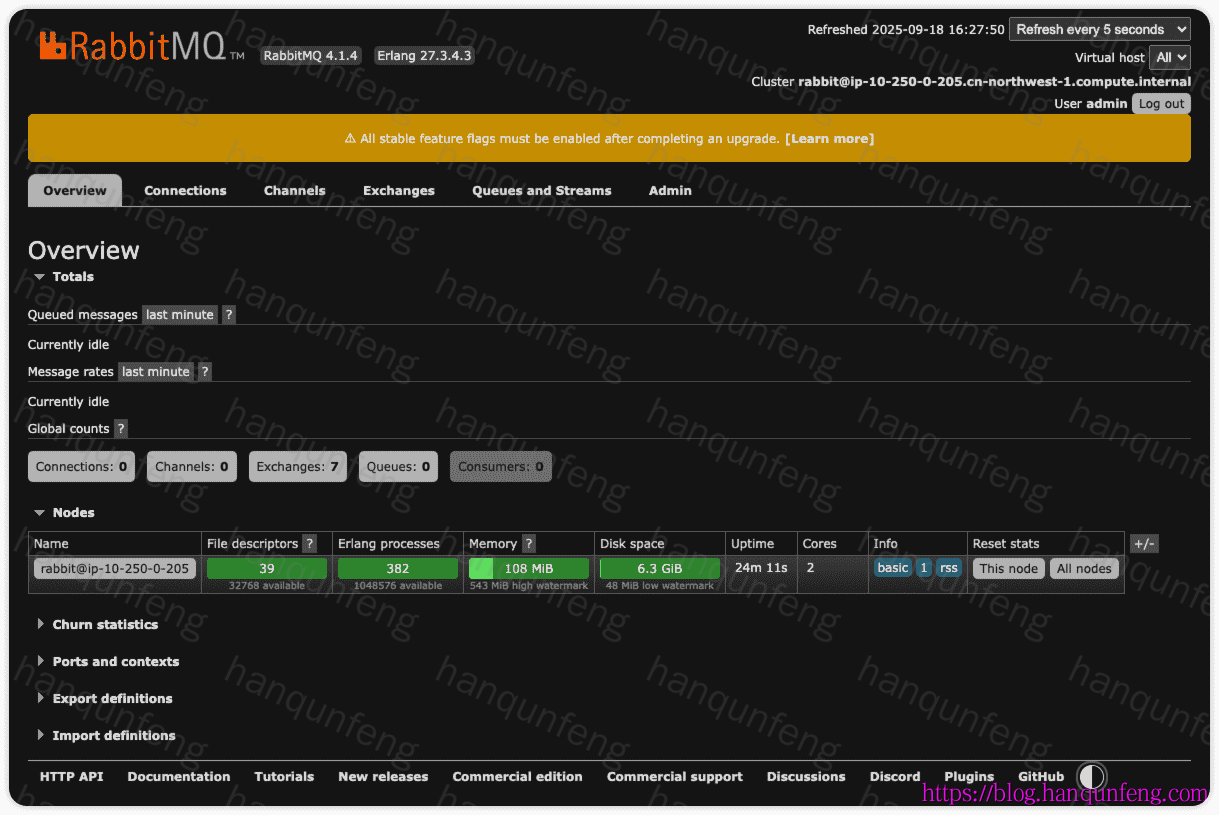
Task: Switch to the Overview tab
Action: click(x=75, y=190)
